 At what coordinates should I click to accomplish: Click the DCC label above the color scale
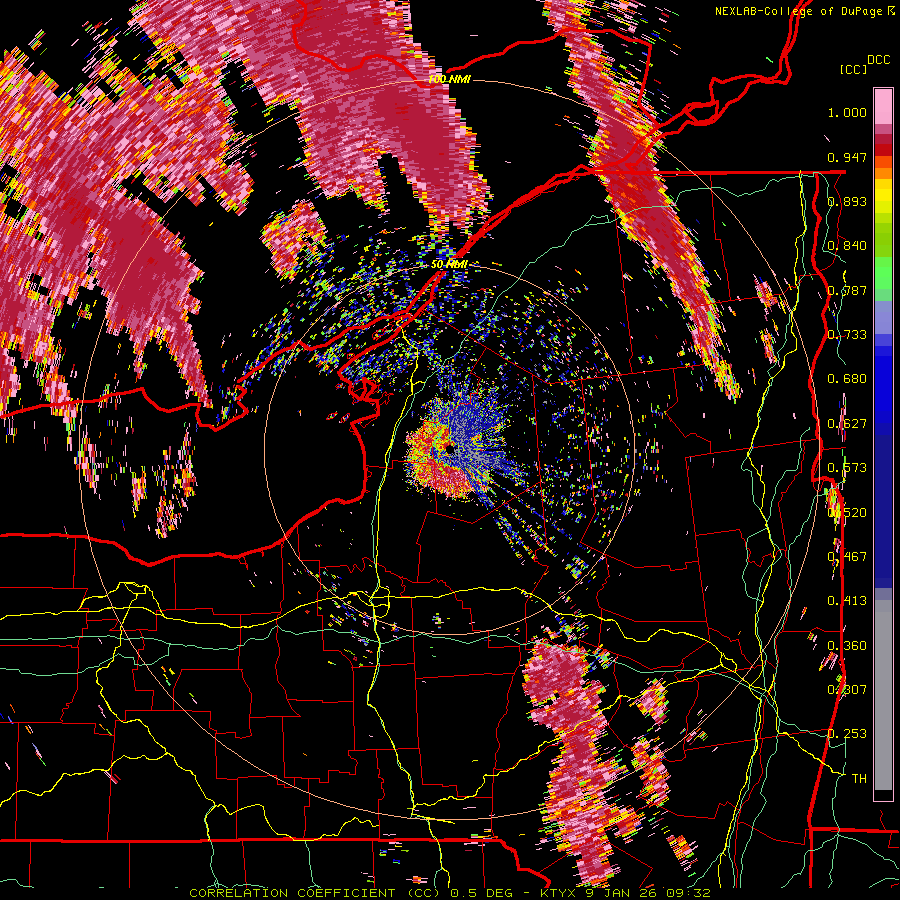coord(878,60)
